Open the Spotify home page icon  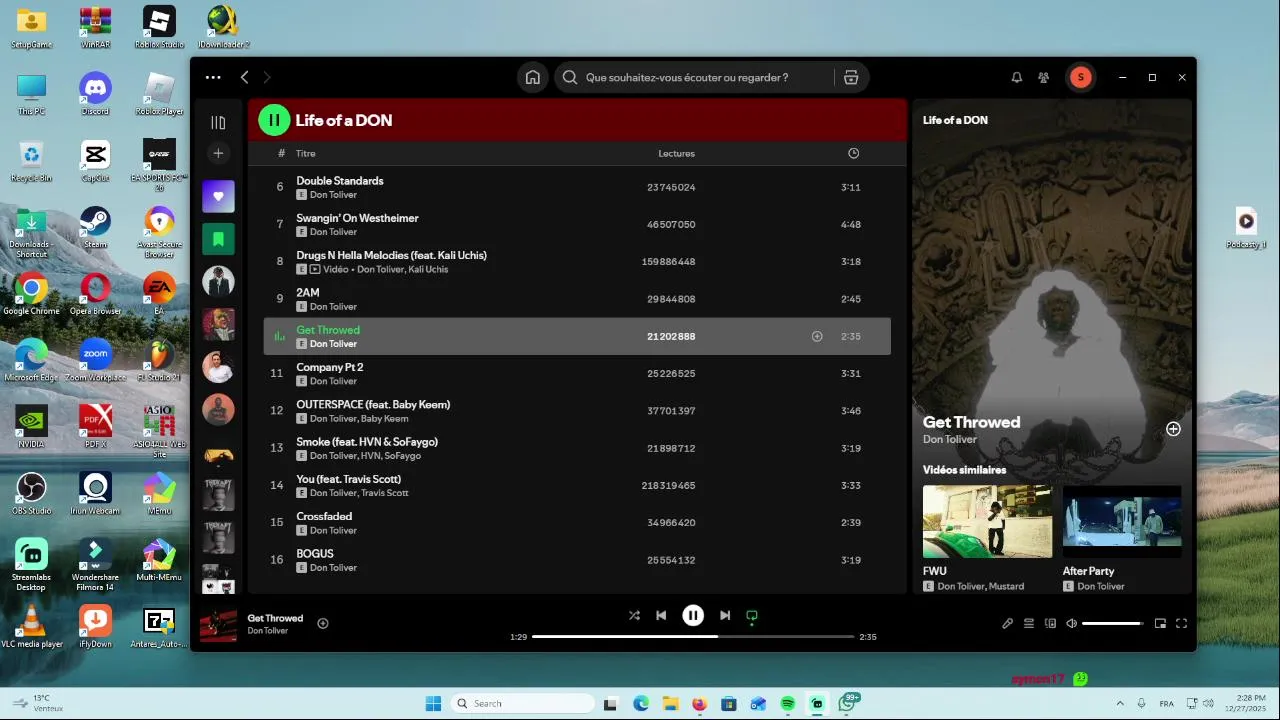click(533, 77)
